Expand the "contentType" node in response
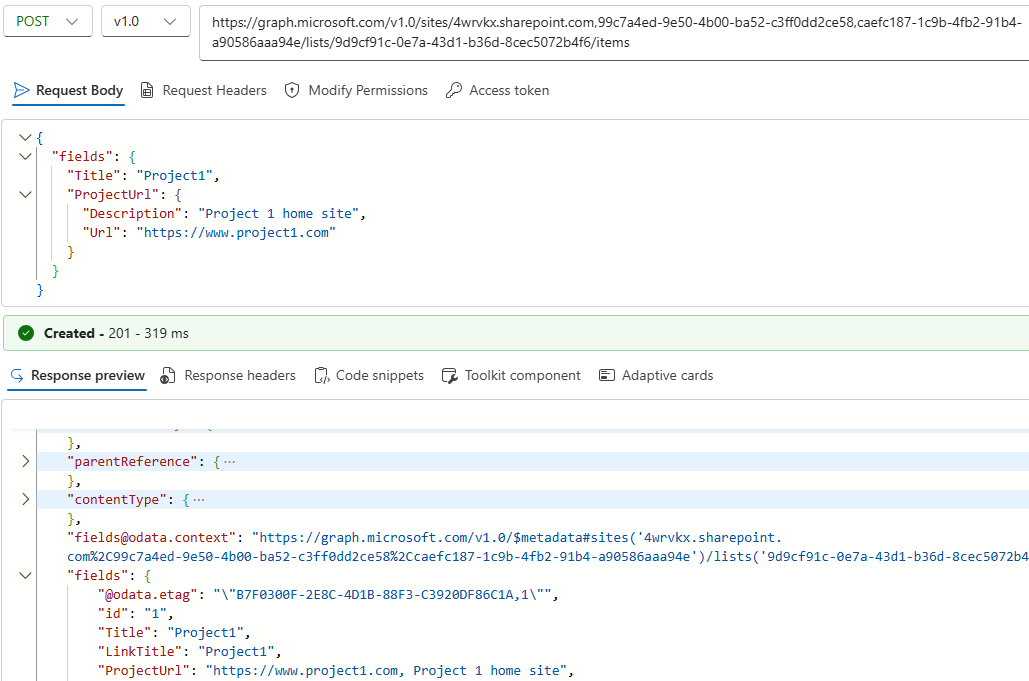Screen dimensions: 1029x681 pos(25,499)
